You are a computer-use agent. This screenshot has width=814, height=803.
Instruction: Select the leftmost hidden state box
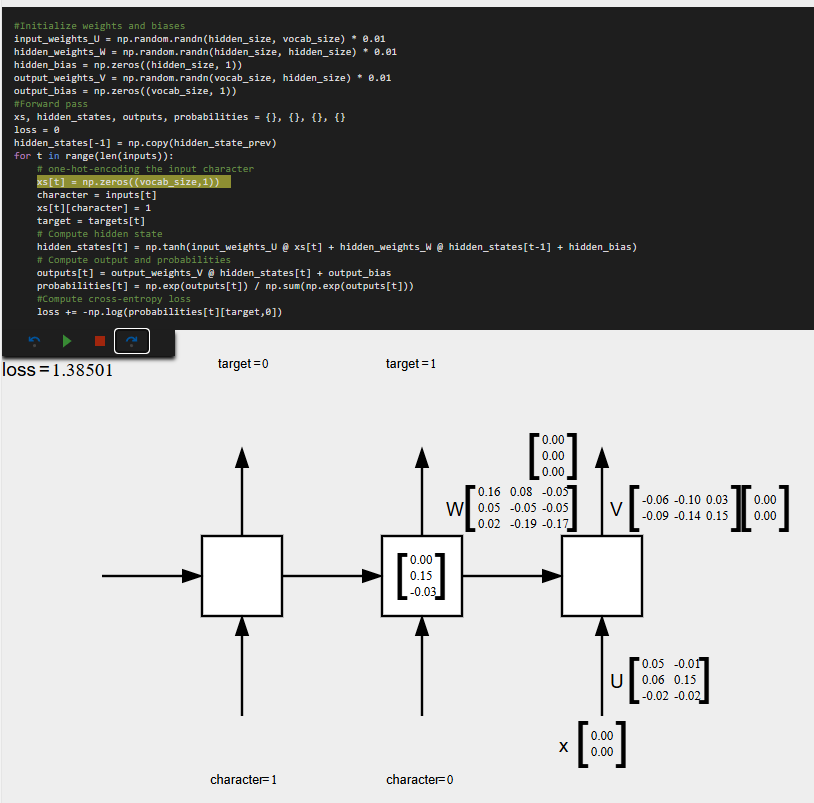pyautogui.click(x=241, y=575)
